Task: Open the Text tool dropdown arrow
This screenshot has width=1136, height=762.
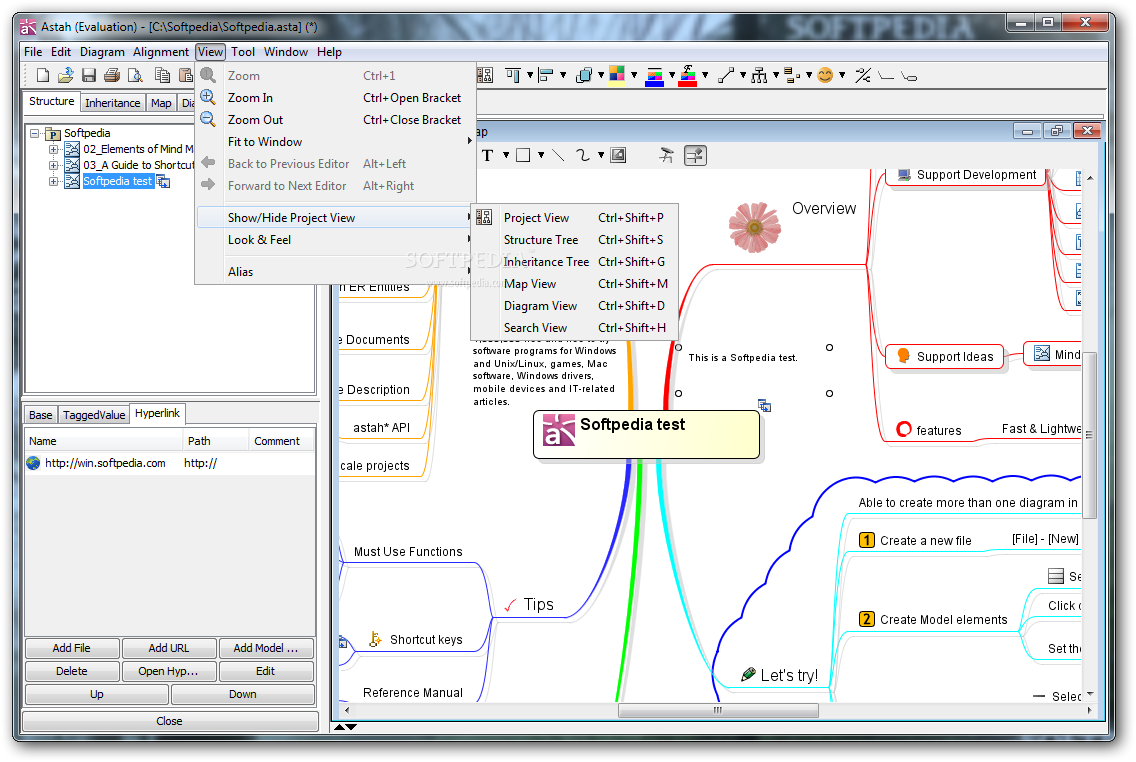Action: pyautogui.click(x=506, y=155)
